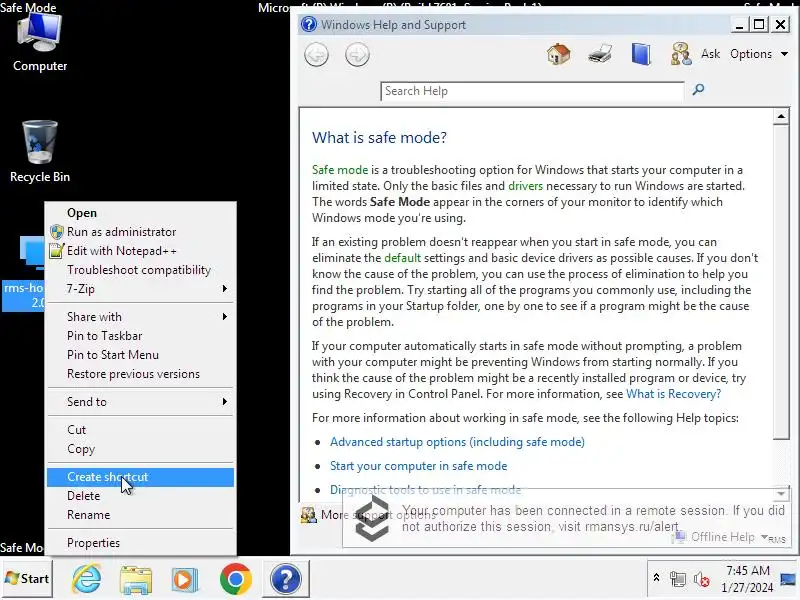Expand the Share with submenu

(x=140, y=317)
